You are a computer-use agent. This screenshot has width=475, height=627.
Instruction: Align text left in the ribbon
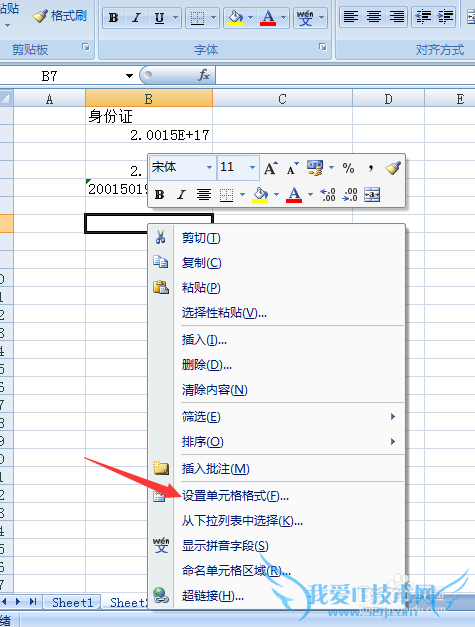pyautogui.click(x=351, y=17)
